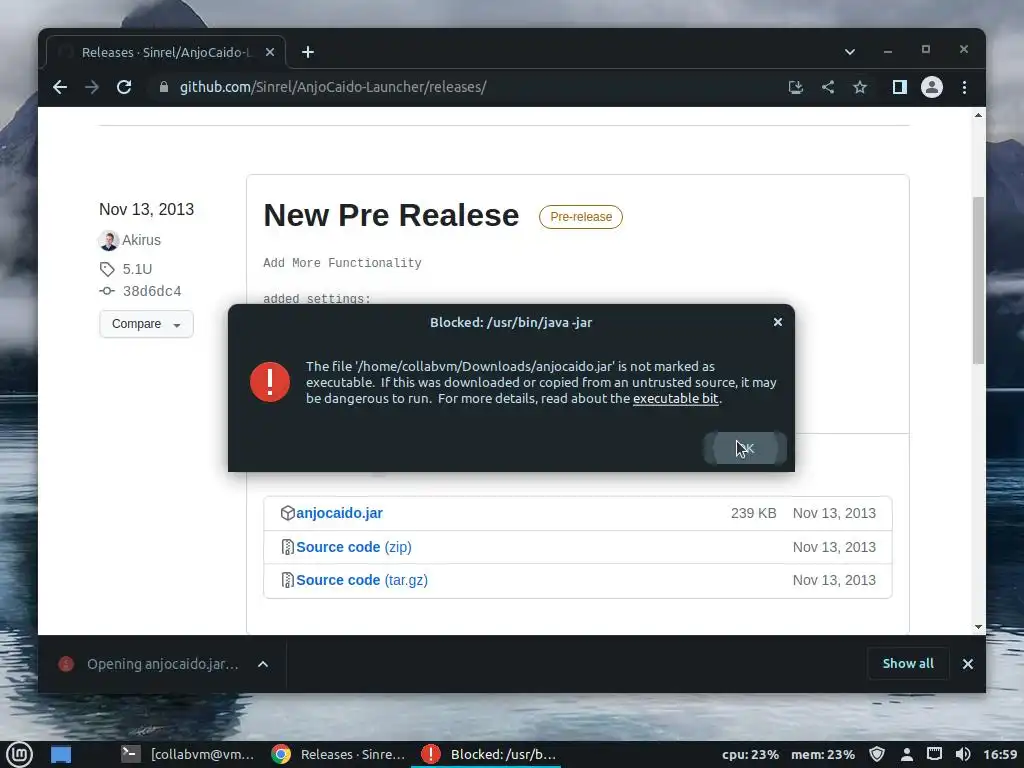
Task: Click Akirus avatar image
Action: coord(108,240)
